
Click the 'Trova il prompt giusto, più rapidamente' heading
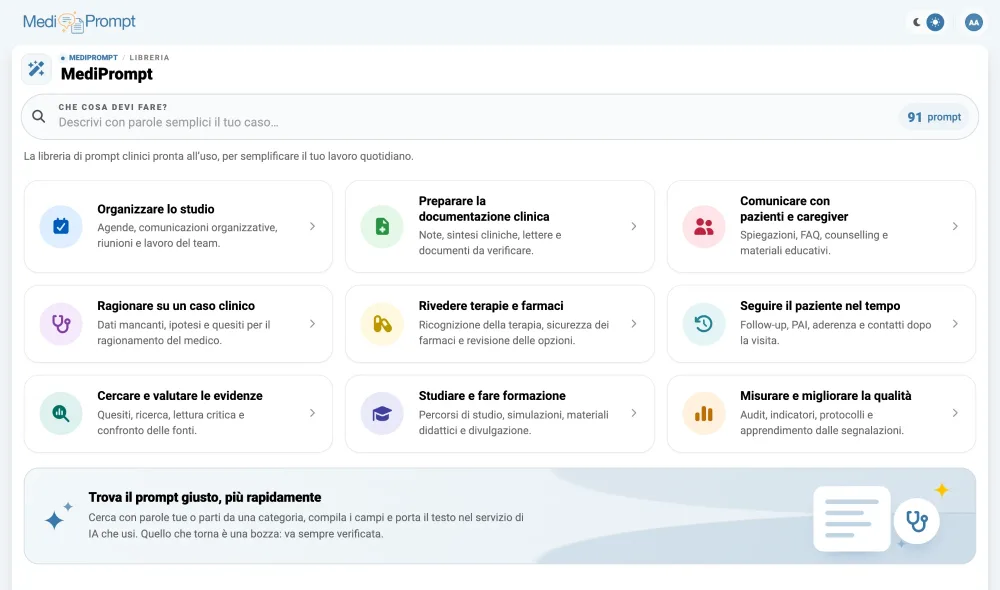tap(205, 498)
